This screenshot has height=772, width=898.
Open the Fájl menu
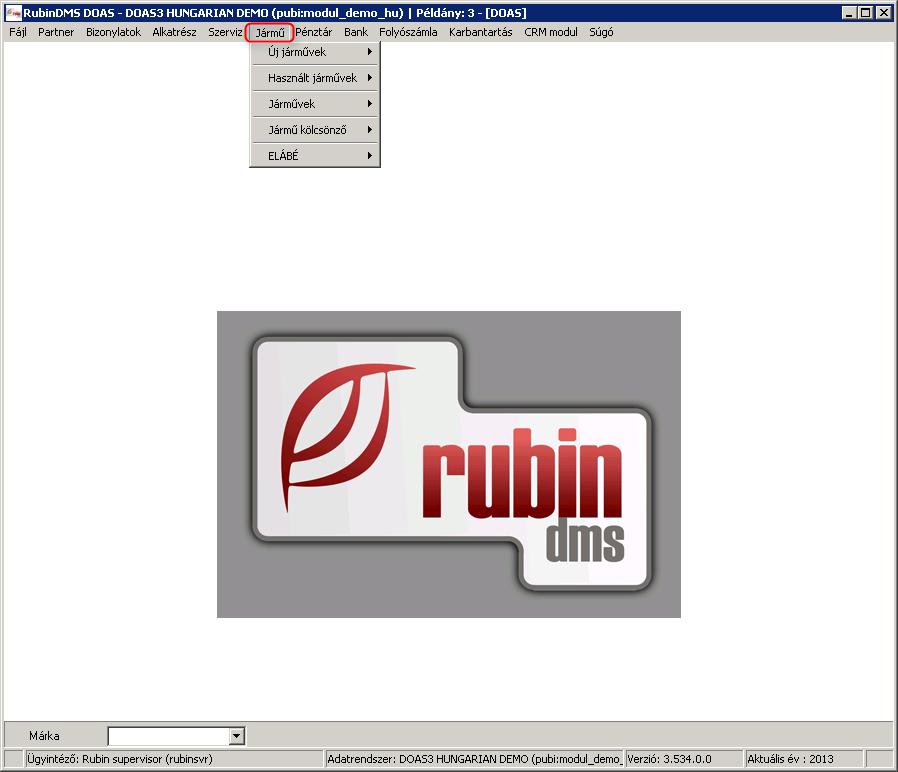coord(18,32)
